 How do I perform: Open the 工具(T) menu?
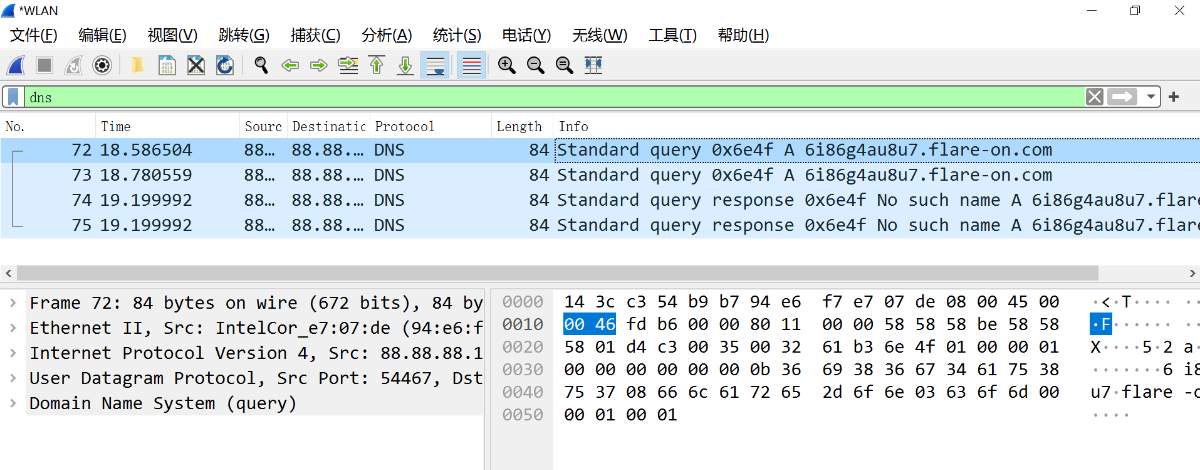point(673,35)
